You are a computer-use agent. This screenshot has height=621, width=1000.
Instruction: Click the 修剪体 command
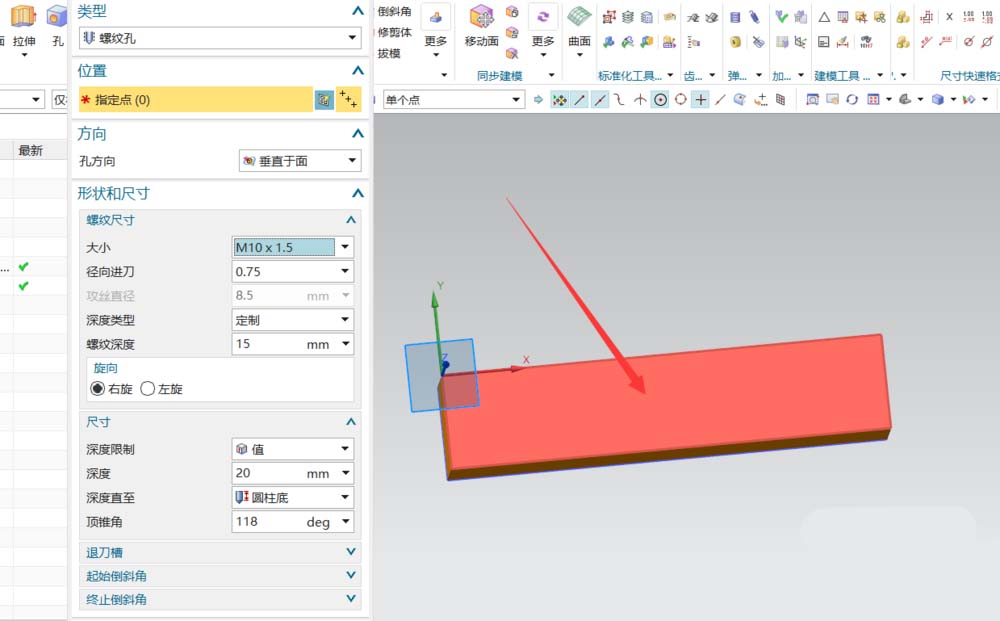click(395, 32)
